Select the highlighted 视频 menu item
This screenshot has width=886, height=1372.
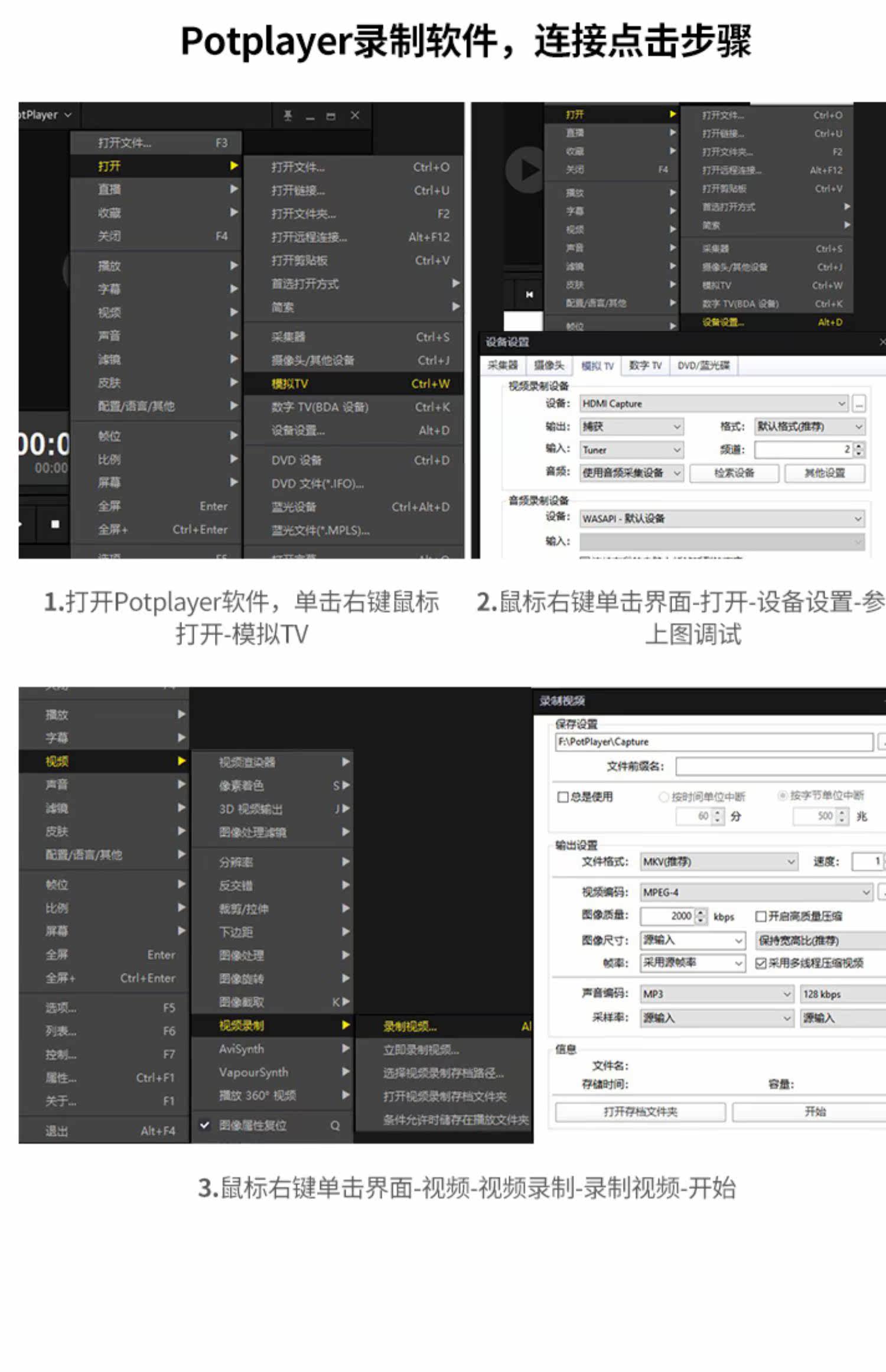point(105,761)
